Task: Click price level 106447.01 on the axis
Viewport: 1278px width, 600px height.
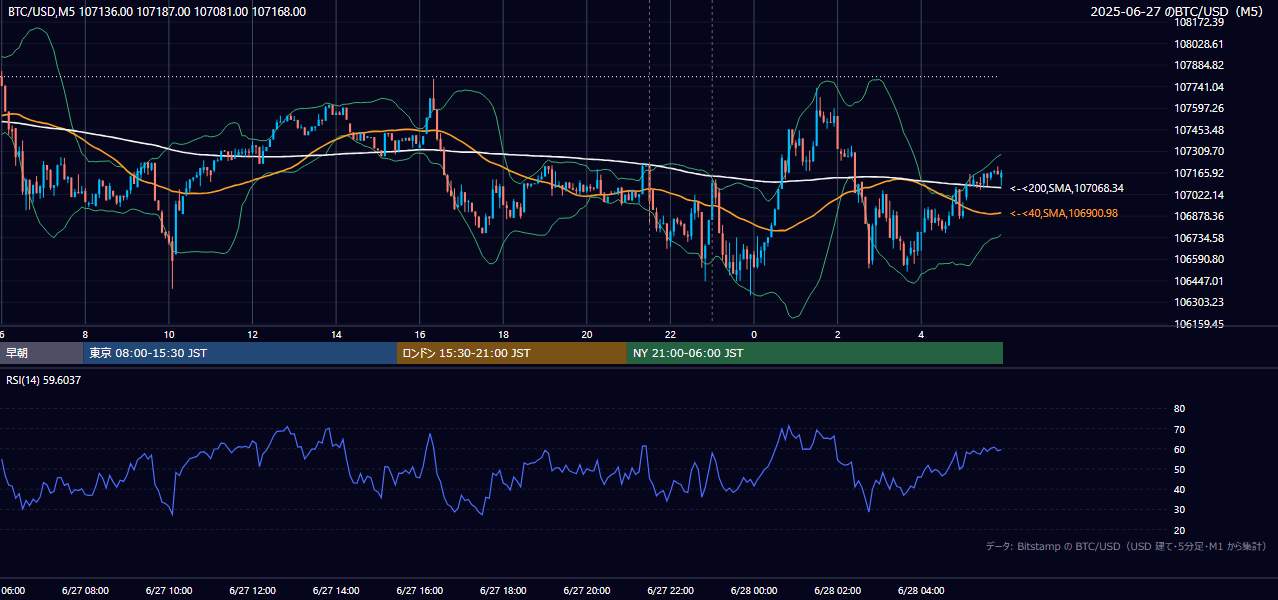Action: point(1199,281)
